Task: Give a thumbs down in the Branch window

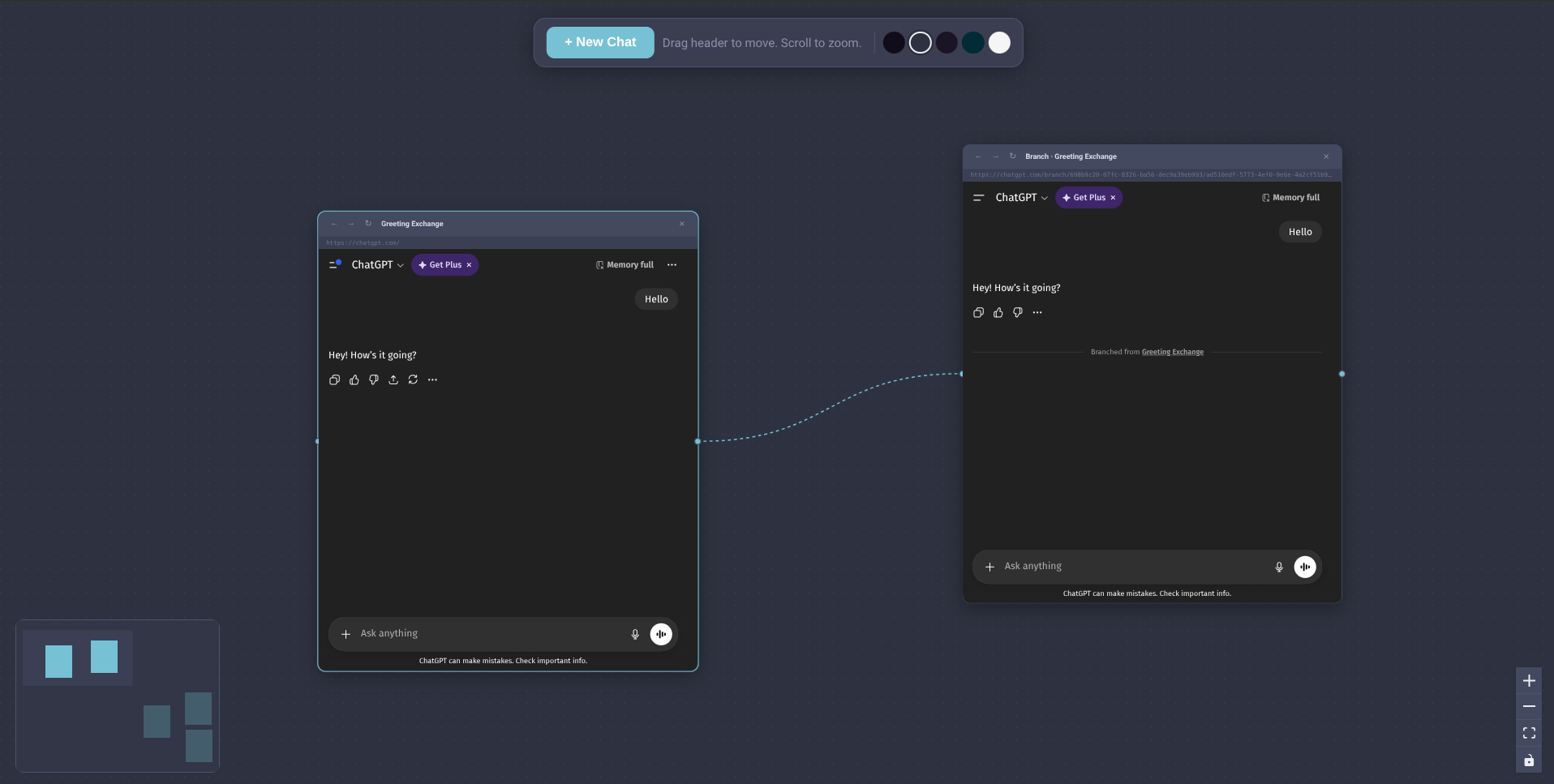Action: (1017, 313)
